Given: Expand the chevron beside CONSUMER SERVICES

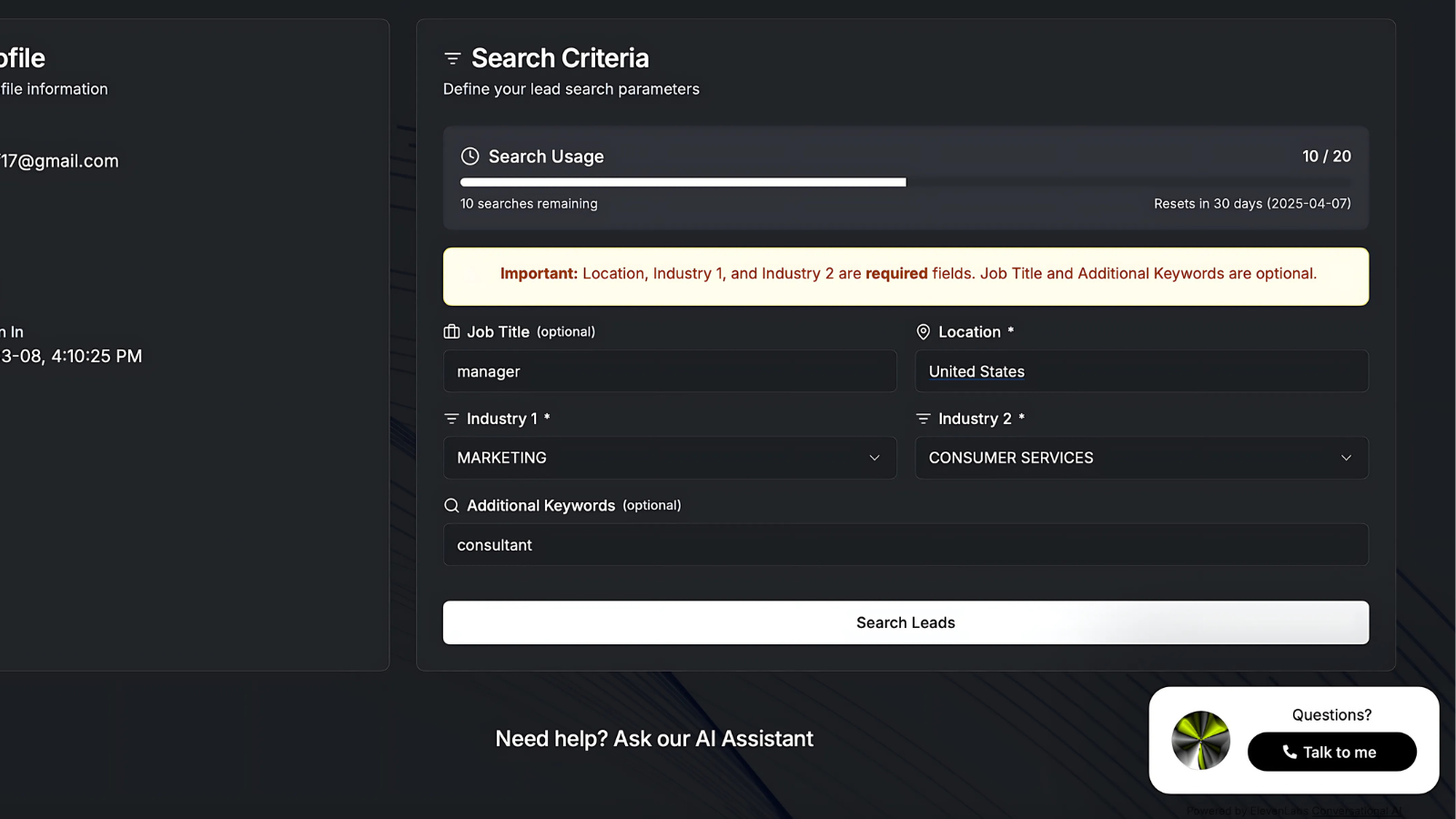Looking at the screenshot, I should [x=1346, y=458].
